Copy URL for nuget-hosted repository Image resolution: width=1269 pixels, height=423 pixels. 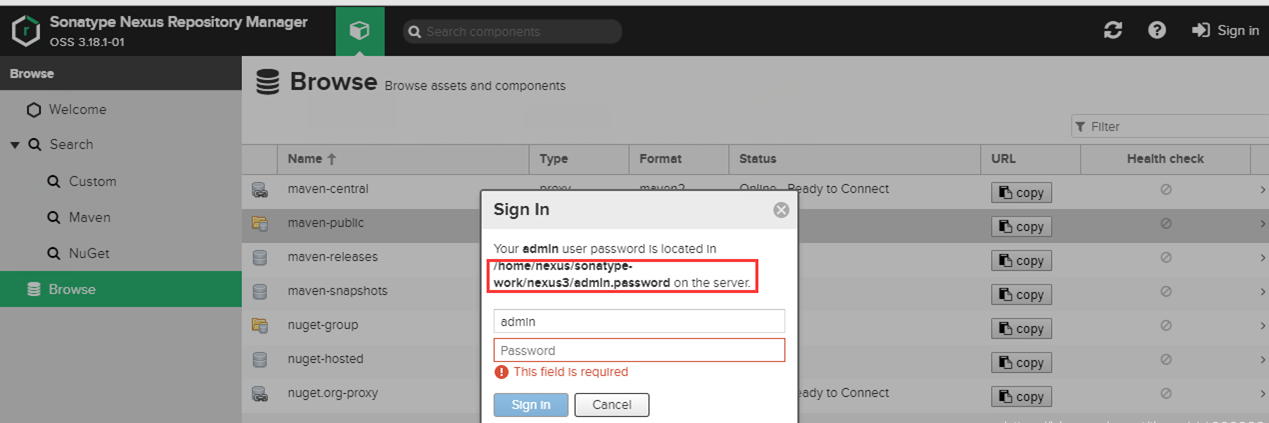coord(1021,363)
